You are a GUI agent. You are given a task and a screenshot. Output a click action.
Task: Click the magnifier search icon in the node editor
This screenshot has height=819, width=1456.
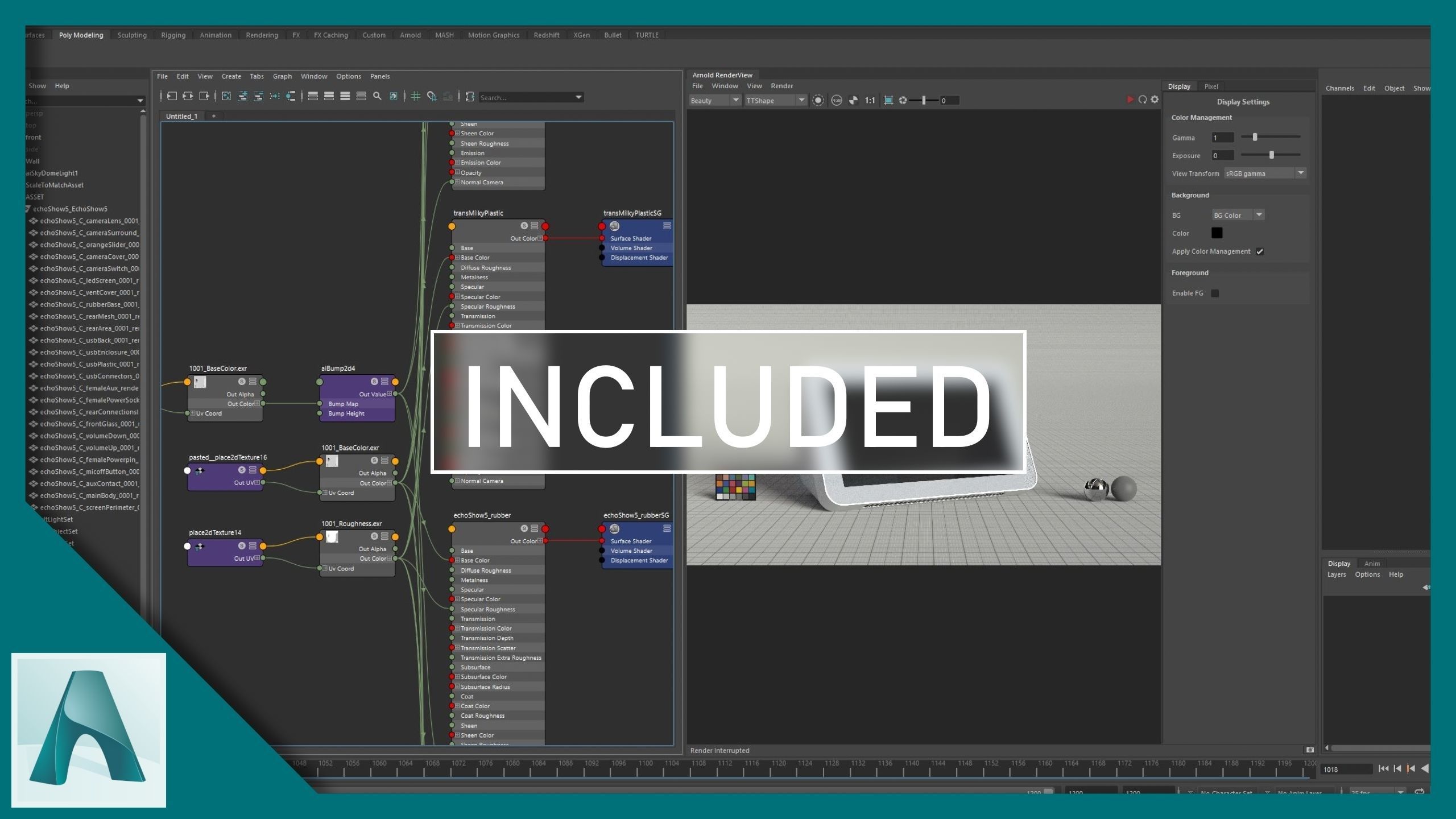(377, 97)
